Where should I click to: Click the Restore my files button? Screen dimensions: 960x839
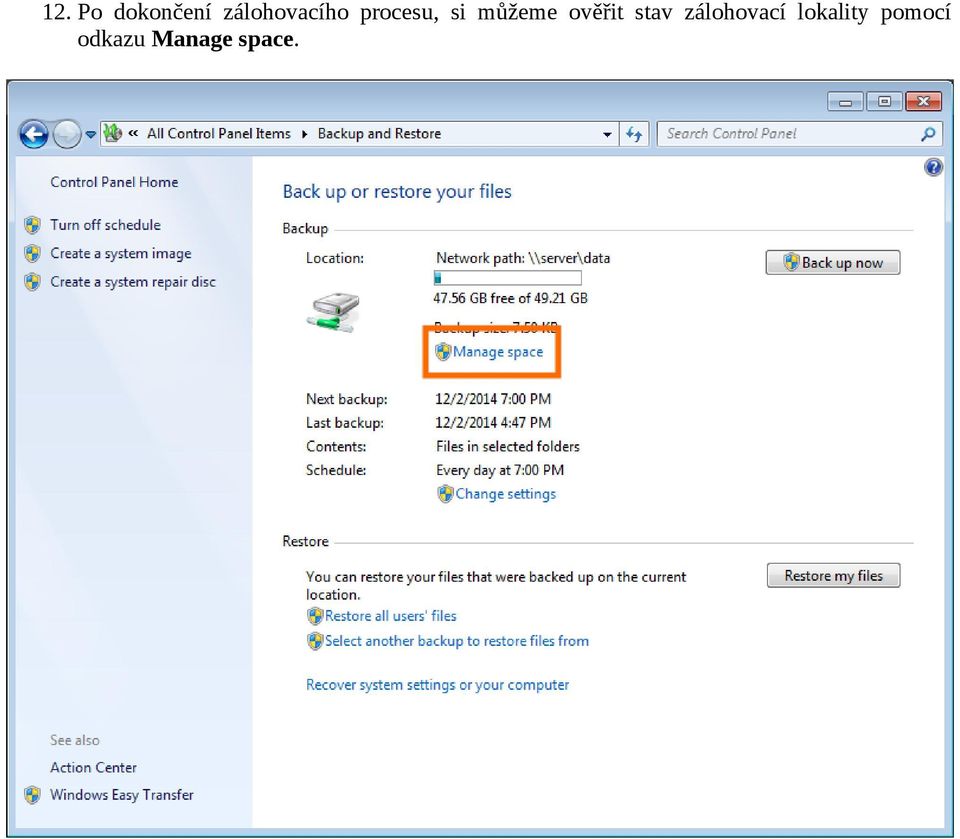click(x=833, y=576)
